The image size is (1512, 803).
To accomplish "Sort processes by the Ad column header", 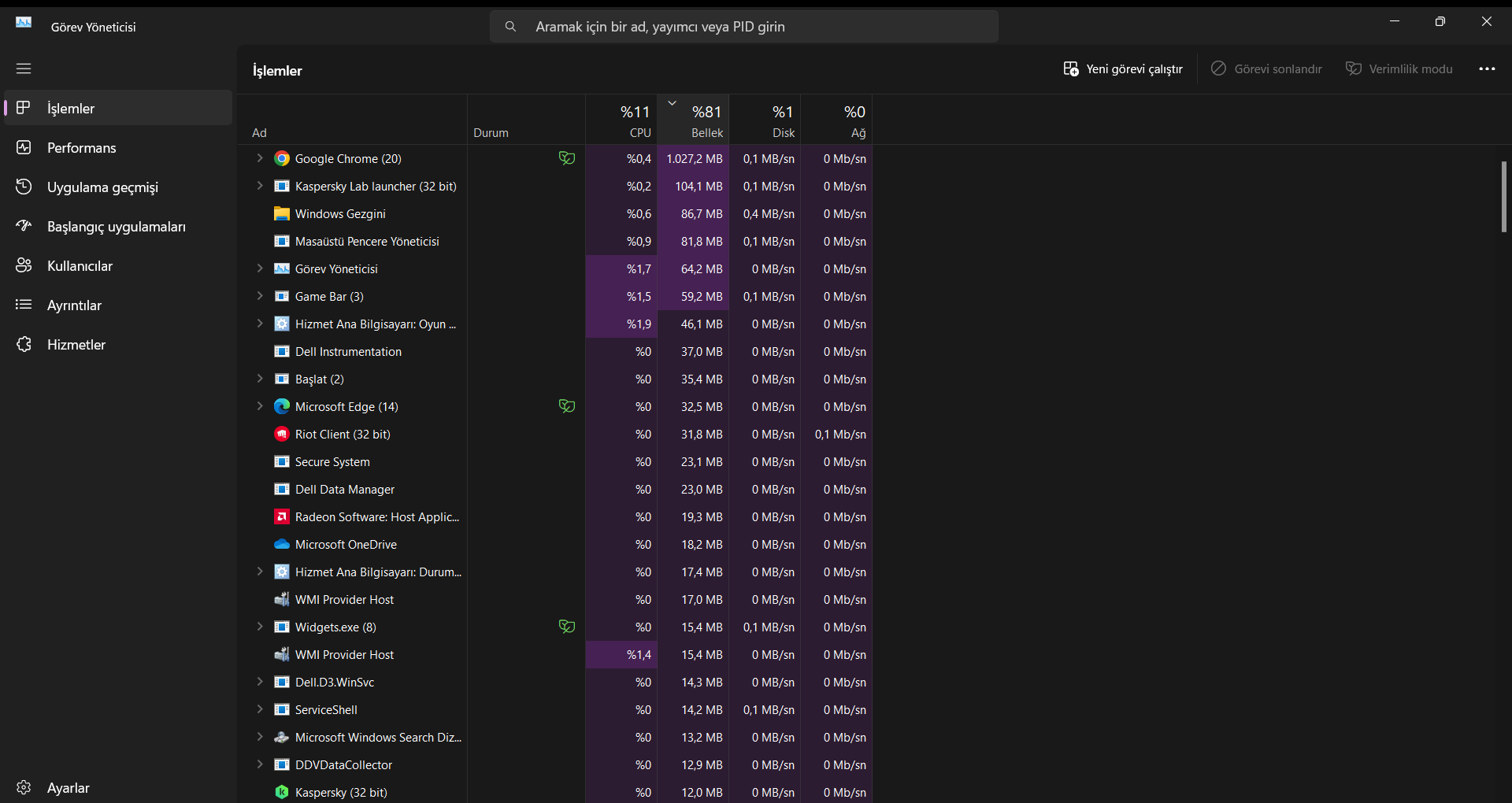I will coord(353,120).
